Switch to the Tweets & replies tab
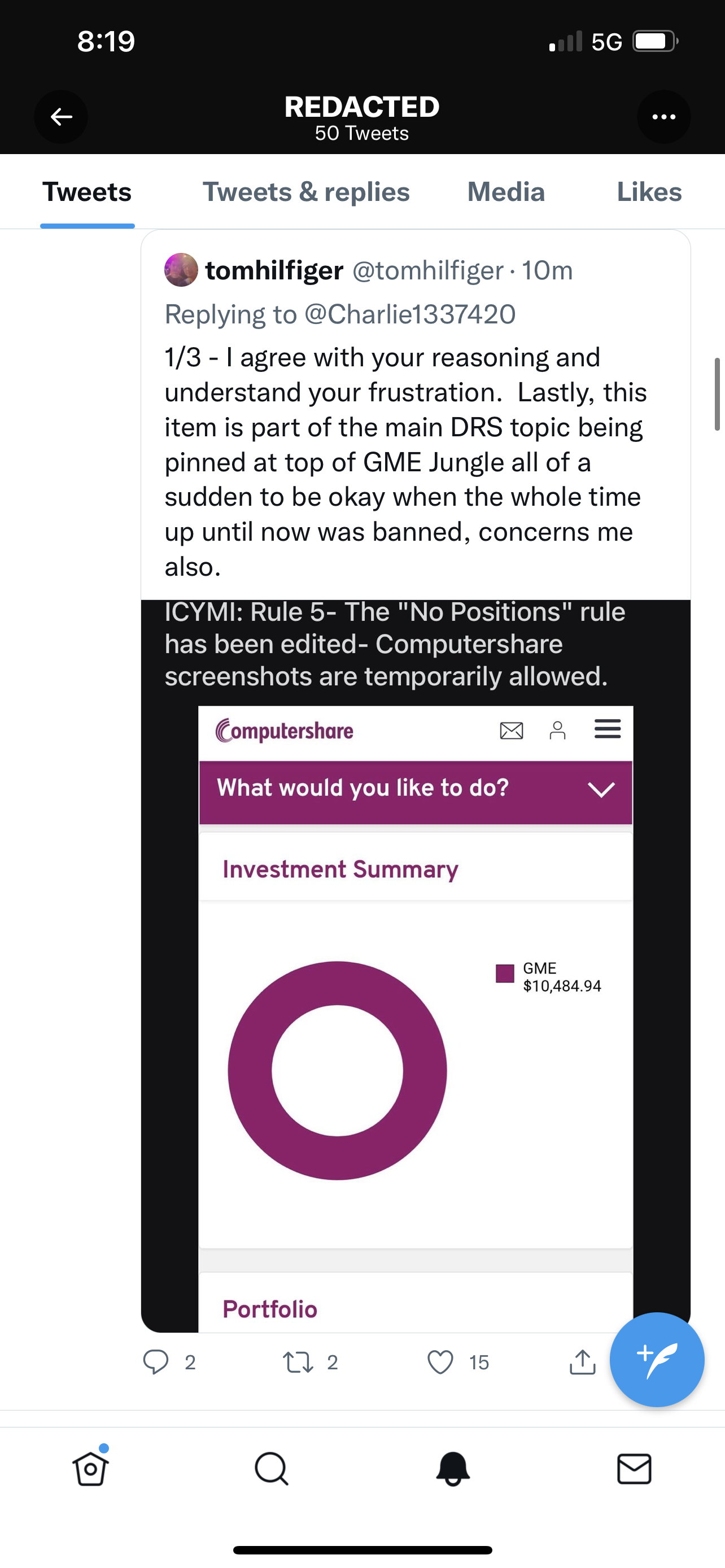The image size is (725, 1568). pos(305,192)
